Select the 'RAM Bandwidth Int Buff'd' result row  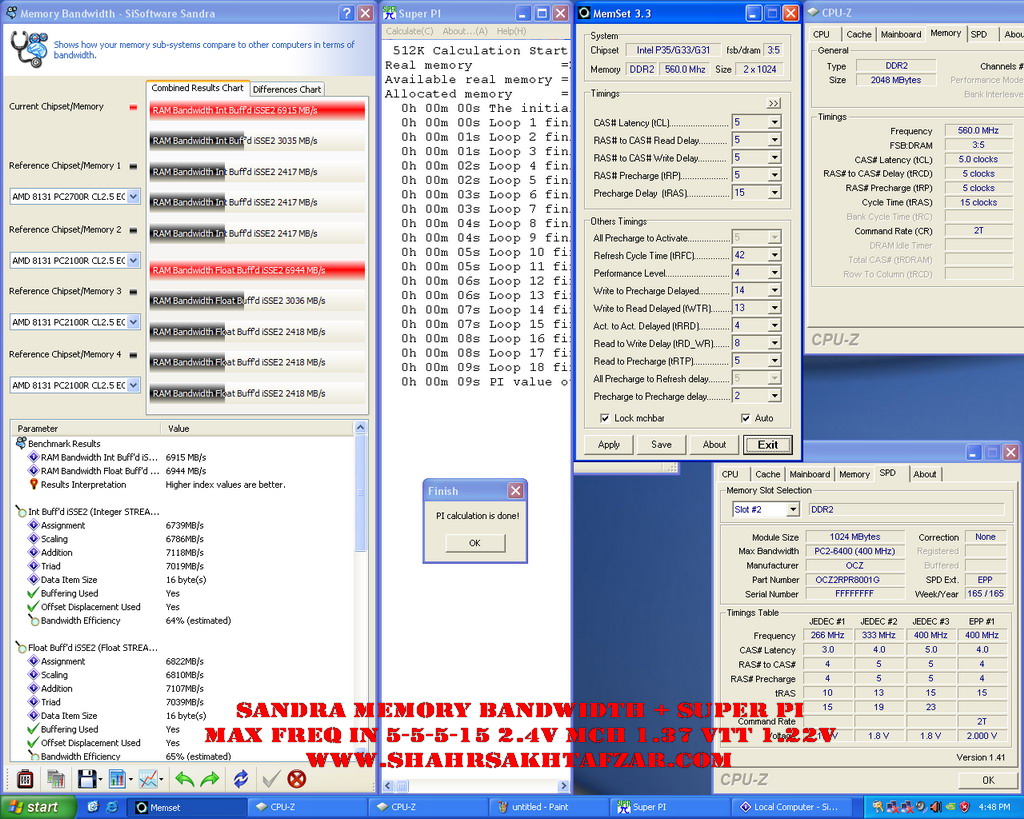tap(185, 457)
